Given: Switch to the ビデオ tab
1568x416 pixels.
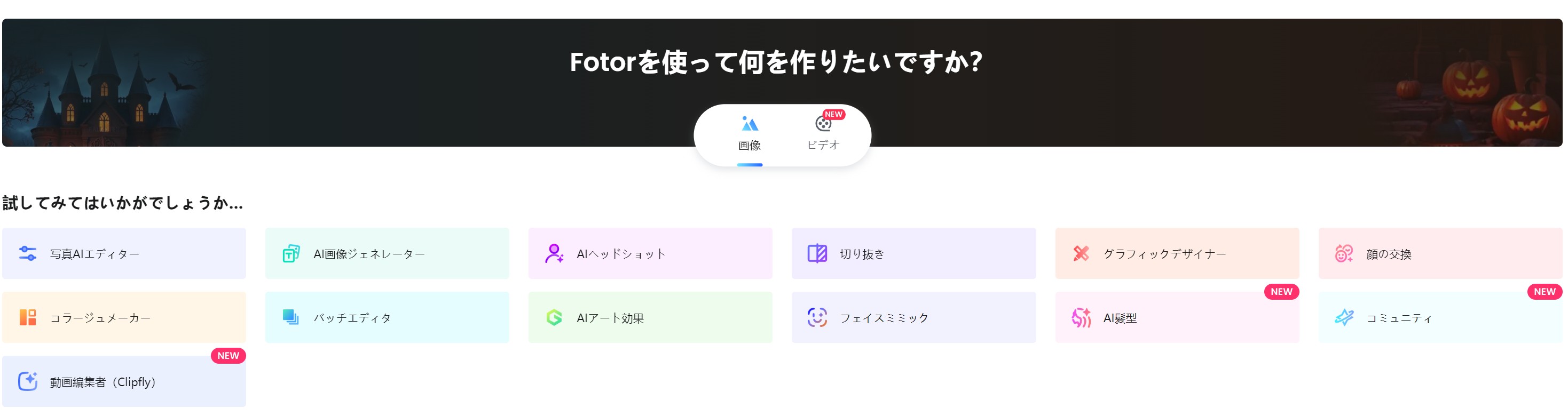Looking at the screenshot, I should (823, 134).
